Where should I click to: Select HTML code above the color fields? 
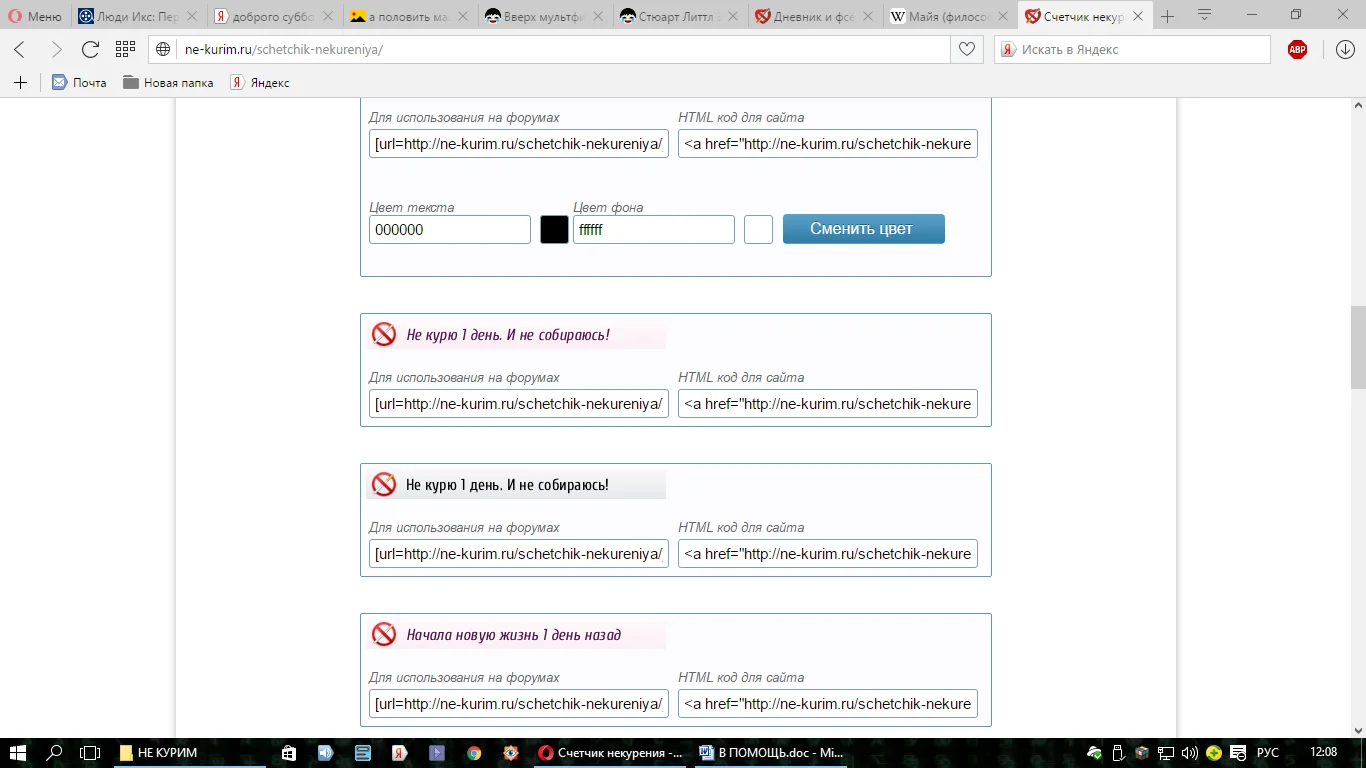click(x=828, y=143)
